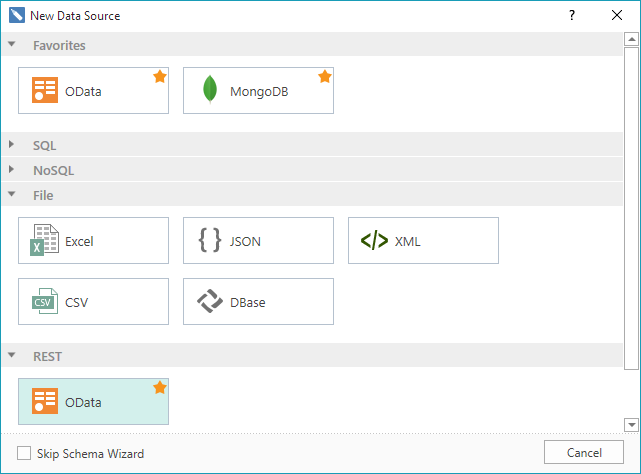Unfavorite OData star in Favorites section
The image size is (641, 474).
coord(160,76)
